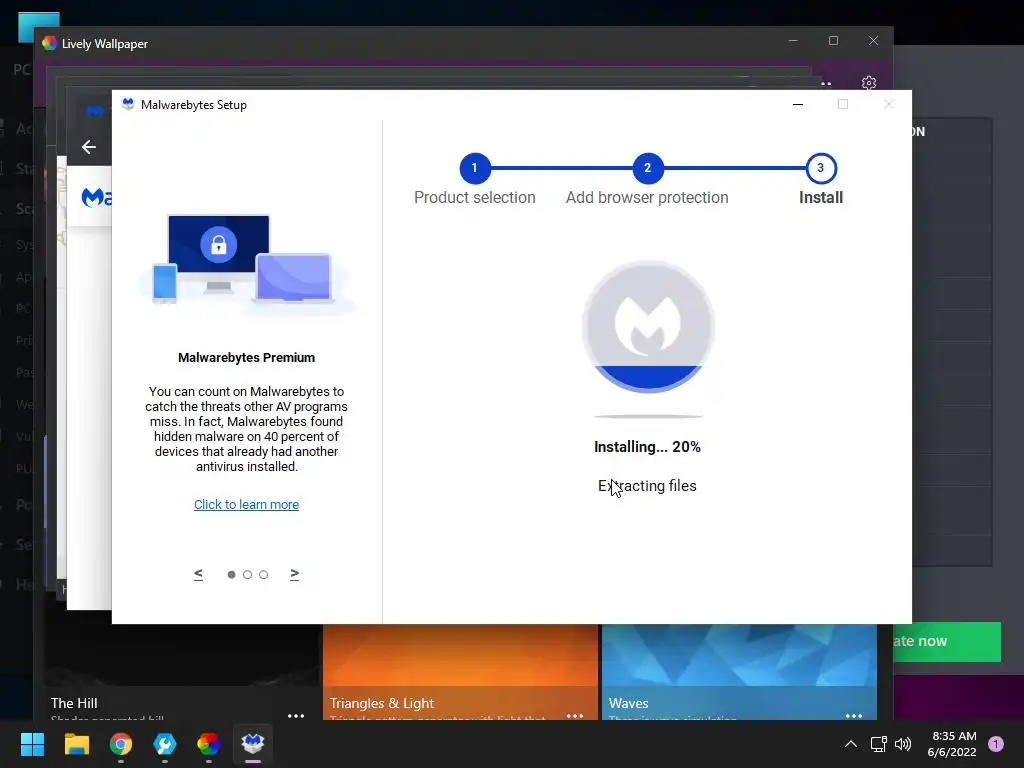Select the second carousel dot

coord(248,575)
